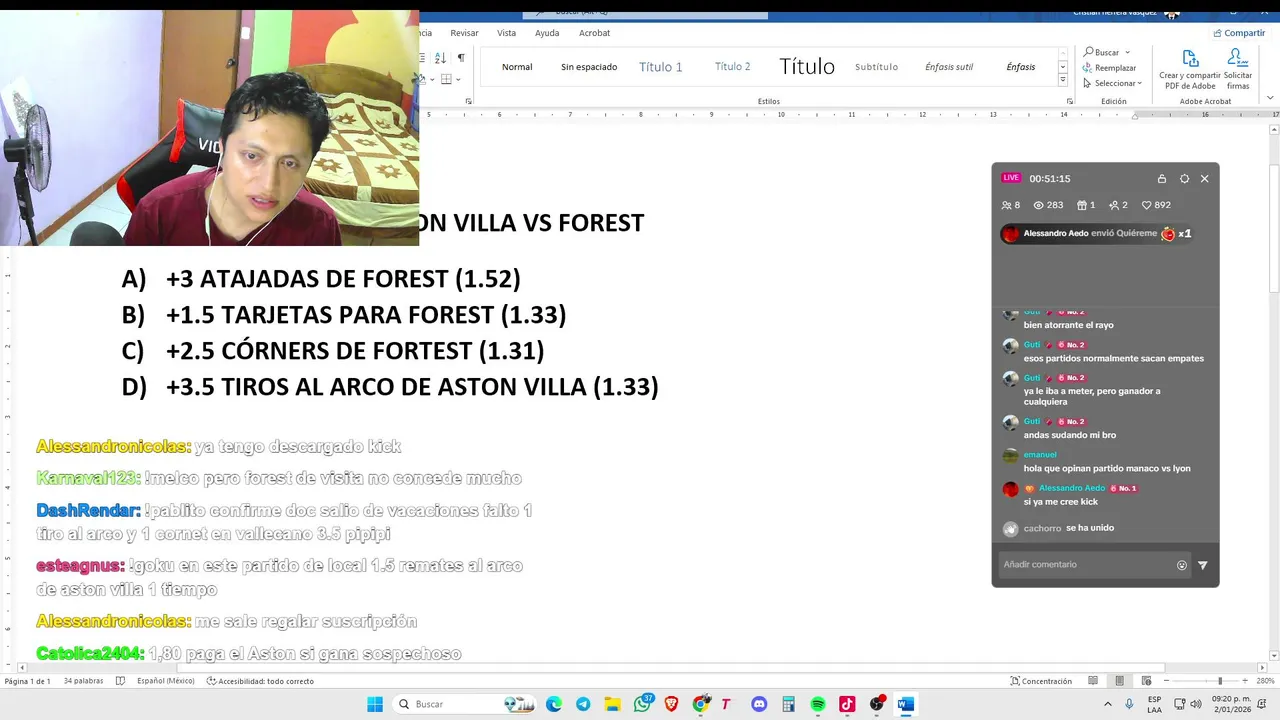Show hidden system tray icons chevron
Screen dimensions: 1280x720
coord(1108,704)
